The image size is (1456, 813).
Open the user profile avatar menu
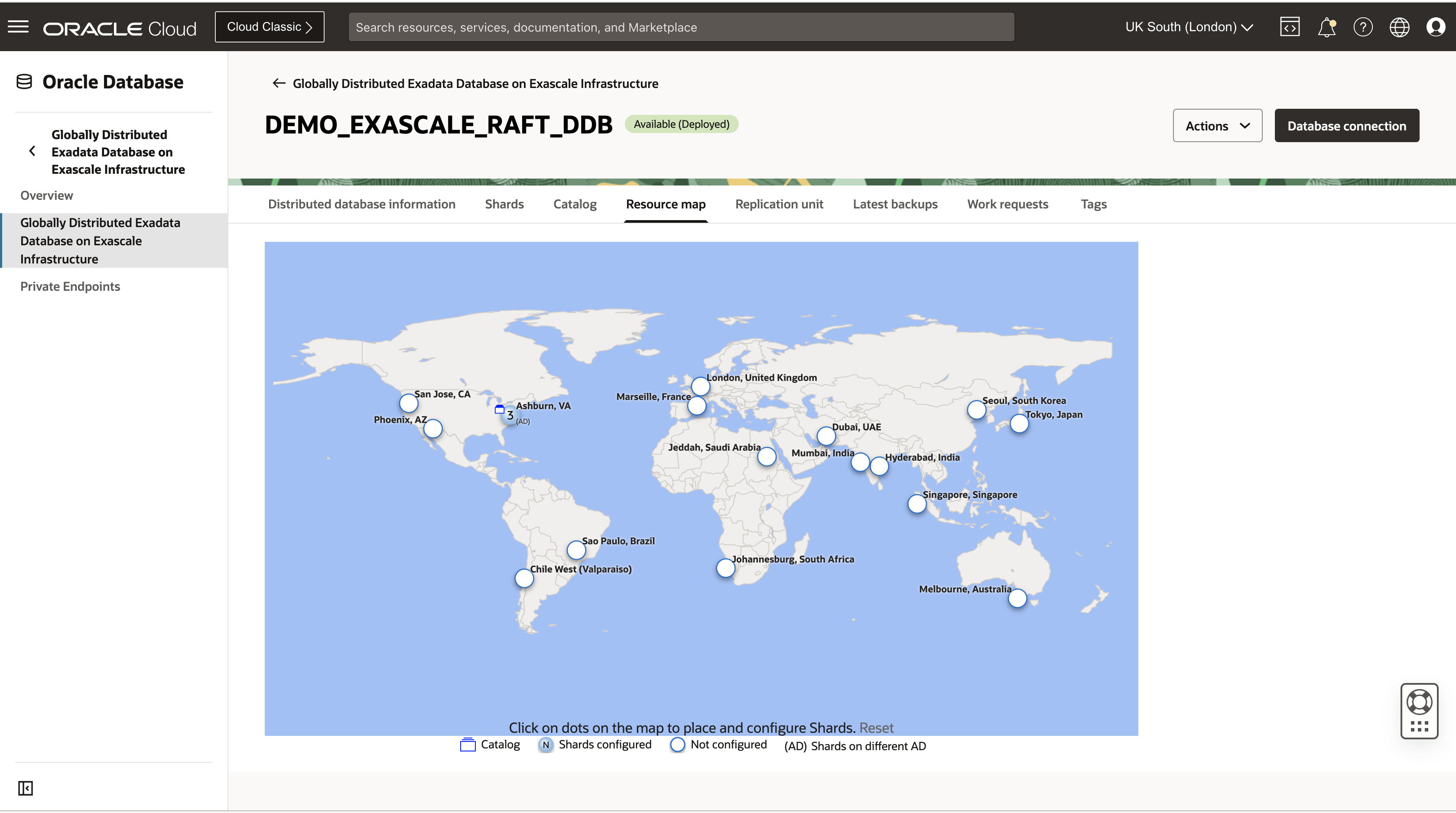(x=1436, y=26)
